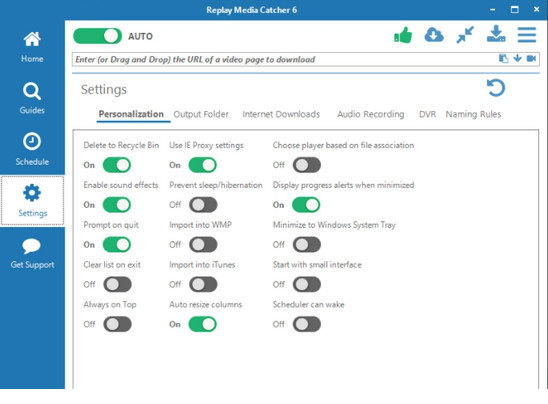Click the shrink interface arrows icon
This screenshot has height=404, width=548.
[465, 35]
